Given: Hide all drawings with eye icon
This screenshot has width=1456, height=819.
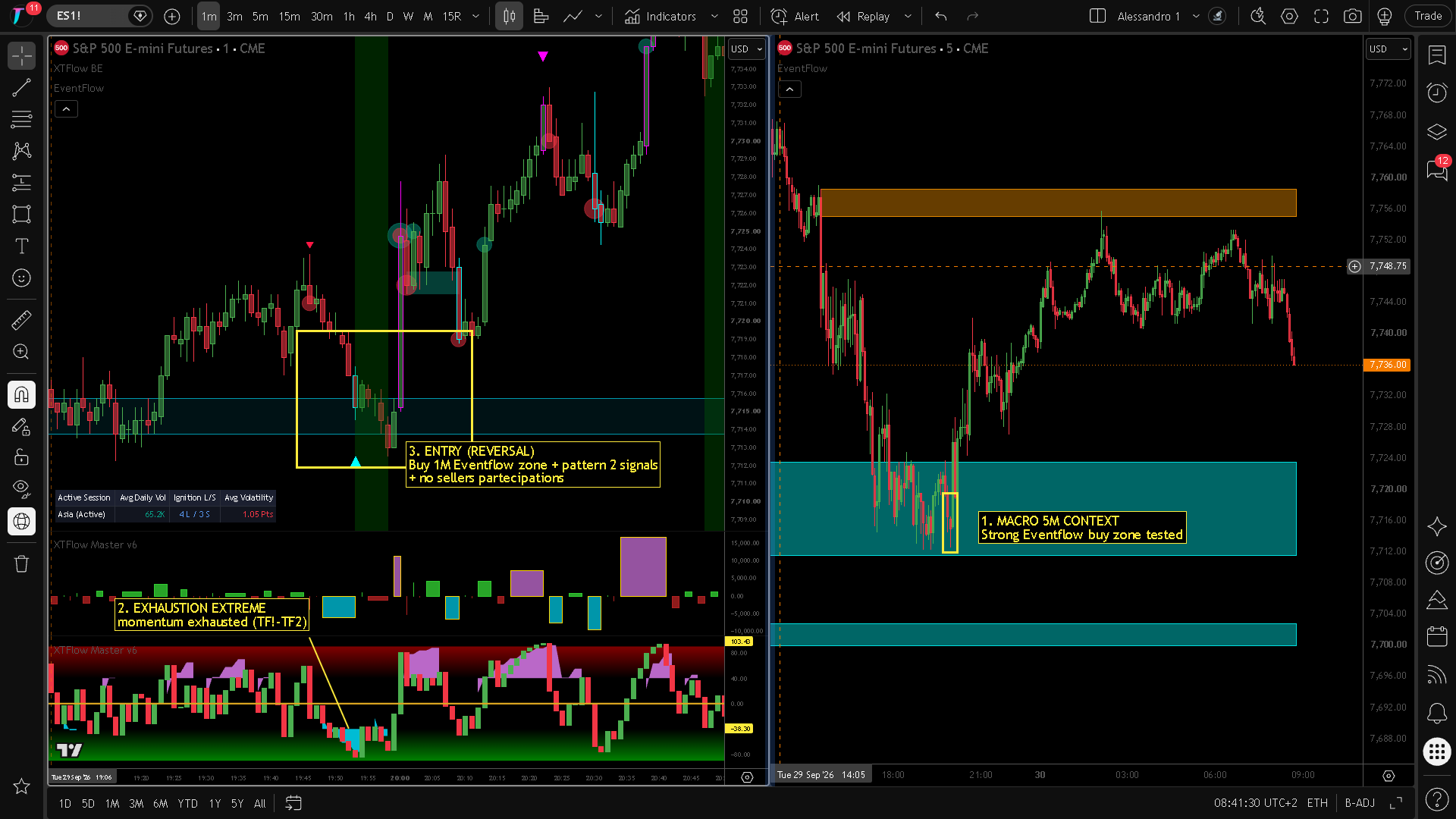Looking at the screenshot, I should click(21, 489).
